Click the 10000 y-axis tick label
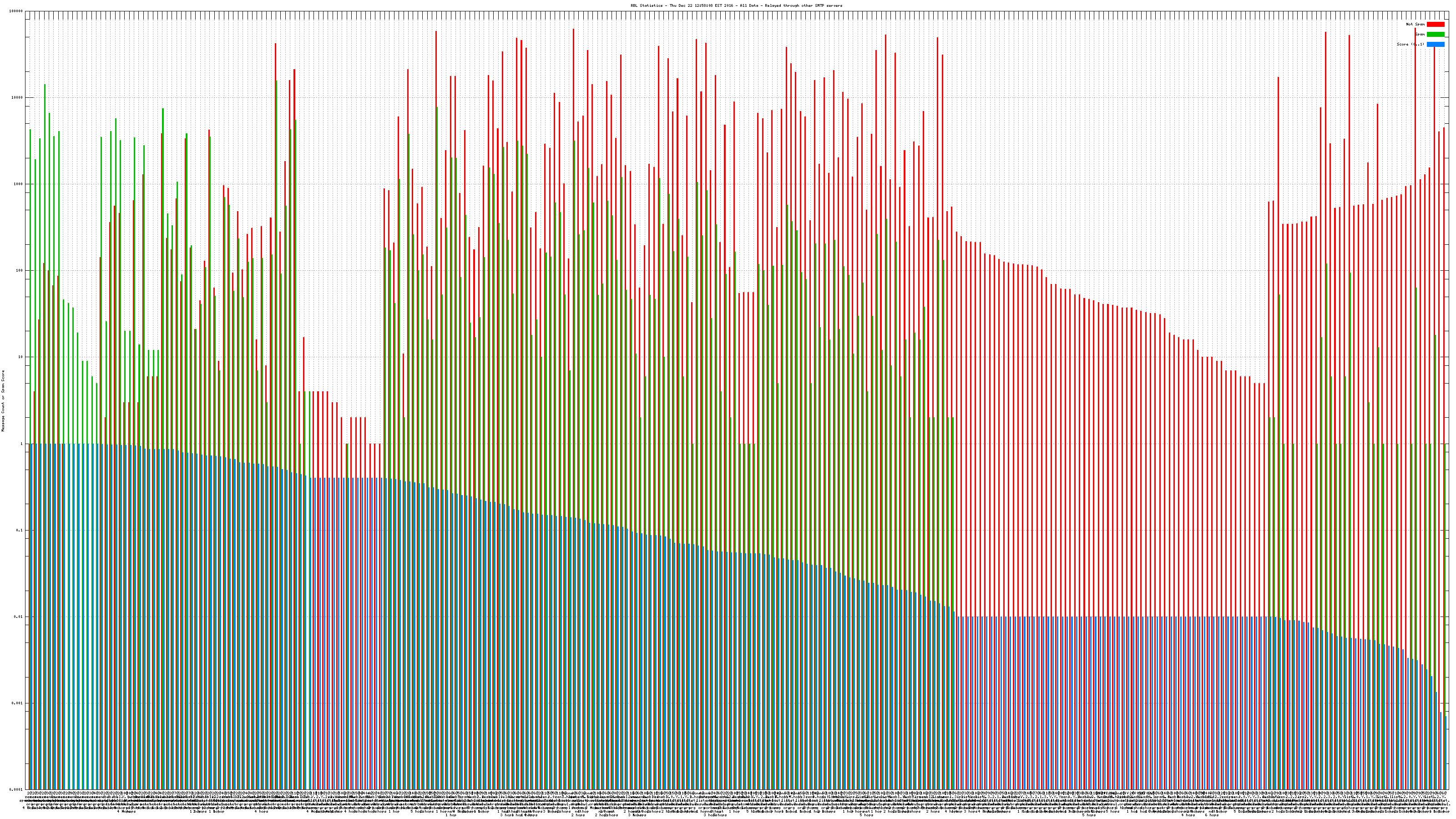 pyautogui.click(x=18, y=98)
